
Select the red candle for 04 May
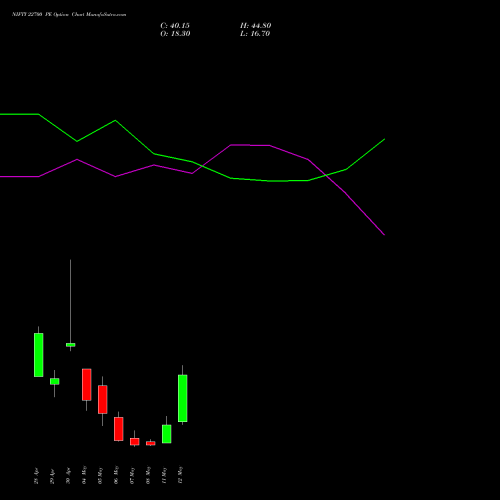pyautogui.click(x=87, y=385)
